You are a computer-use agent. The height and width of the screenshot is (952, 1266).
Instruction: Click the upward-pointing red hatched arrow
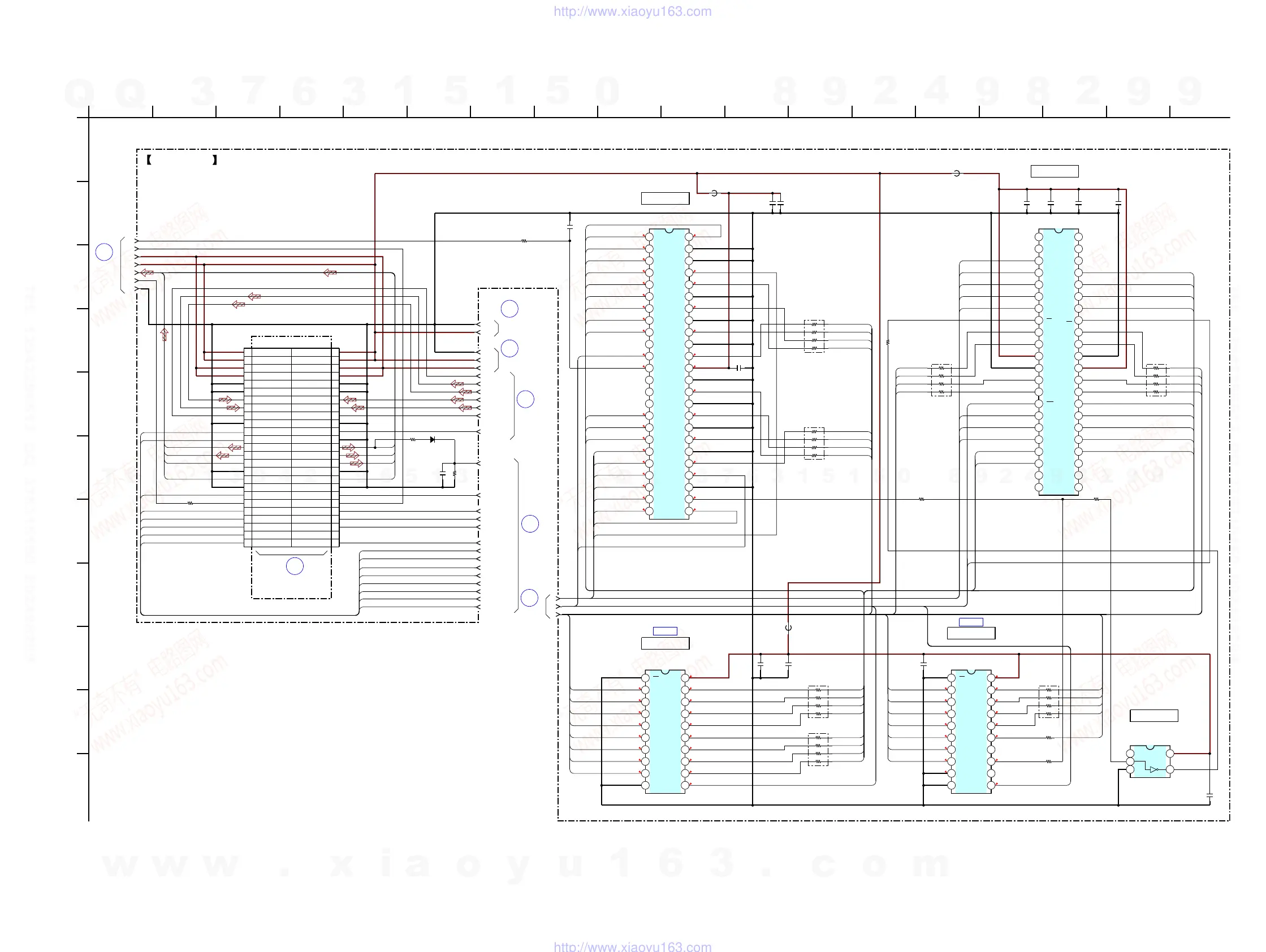(165, 334)
